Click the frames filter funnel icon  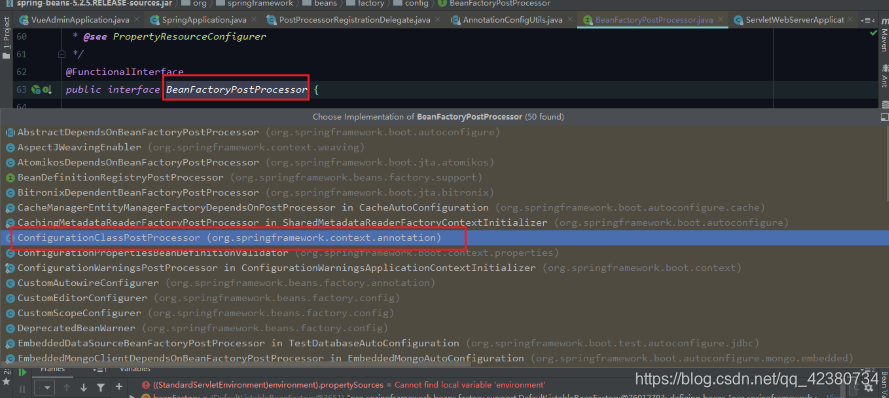(100, 388)
